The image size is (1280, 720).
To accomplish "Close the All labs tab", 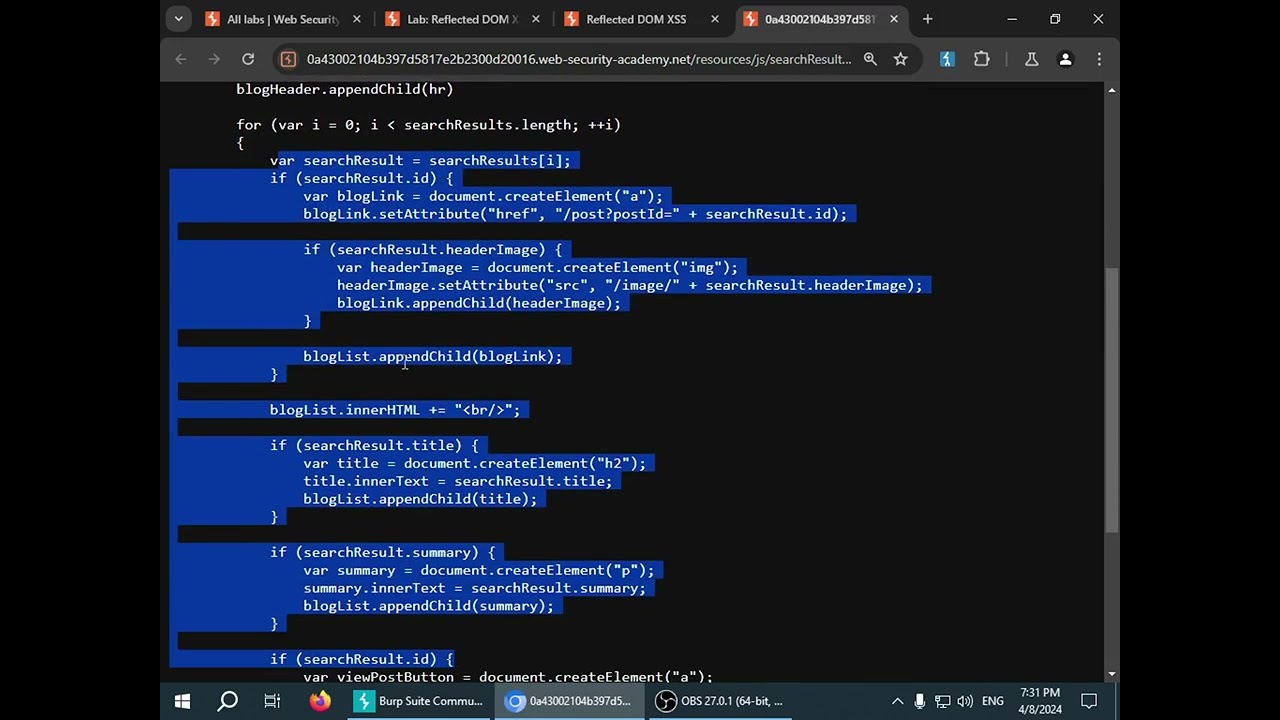I will coord(356,19).
